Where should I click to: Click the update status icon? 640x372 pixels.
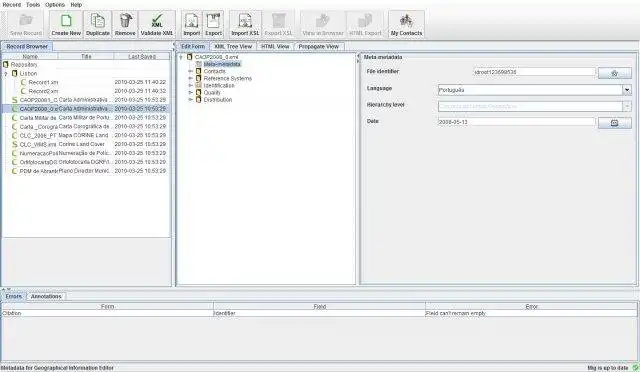(x=635, y=368)
